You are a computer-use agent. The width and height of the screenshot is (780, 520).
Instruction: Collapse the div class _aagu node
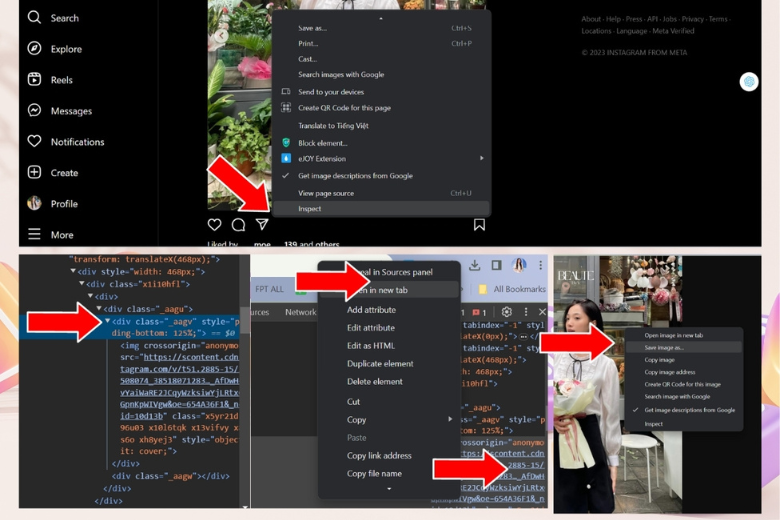[99, 309]
